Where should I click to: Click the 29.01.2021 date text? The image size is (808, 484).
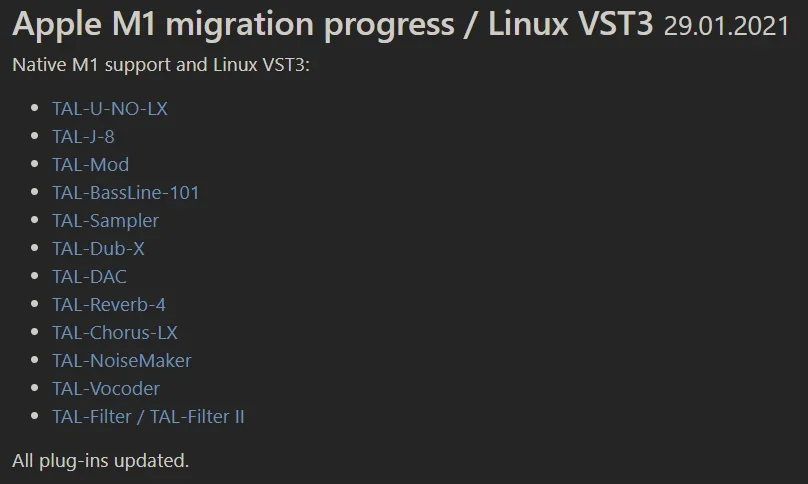[x=725, y=28]
